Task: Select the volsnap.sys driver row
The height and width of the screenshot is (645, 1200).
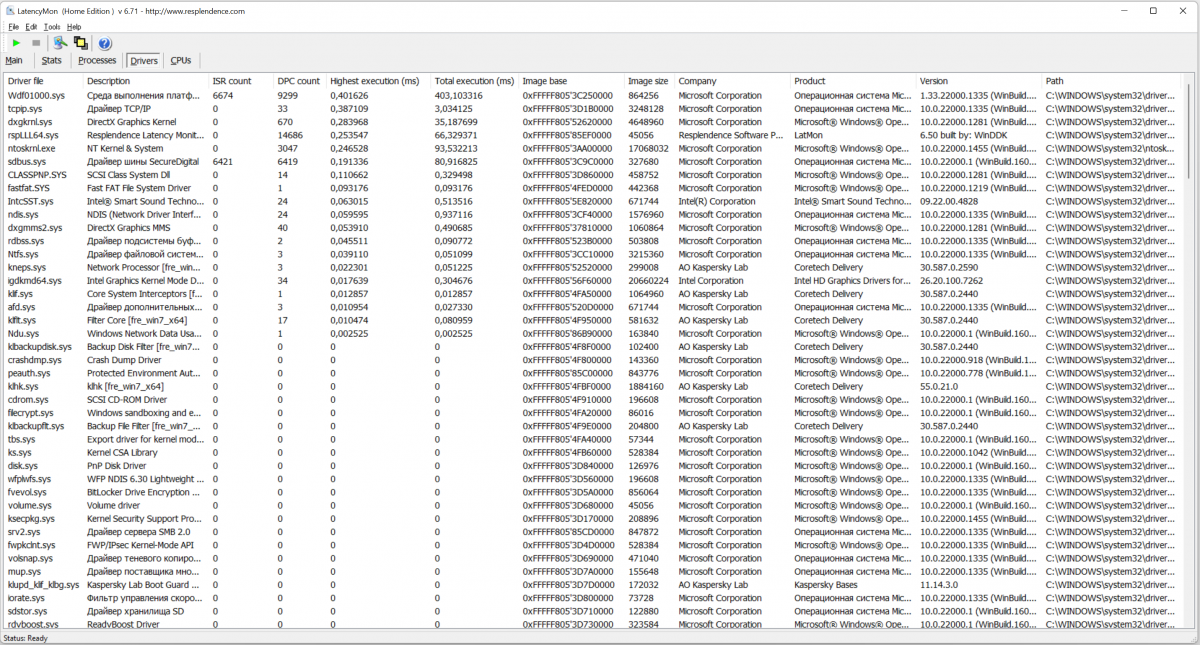Action: (x=593, y=558)
